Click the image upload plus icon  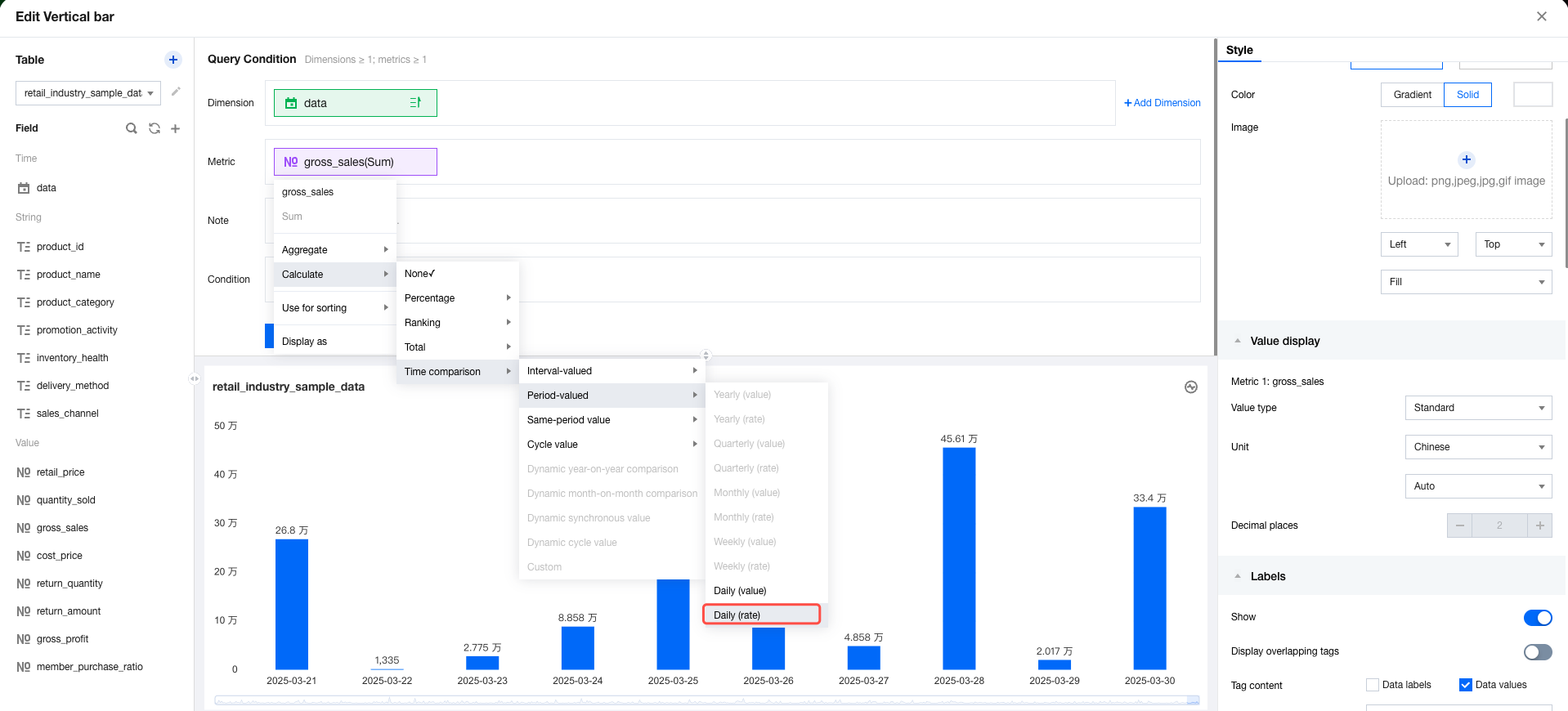click(x=1466, y=160)
